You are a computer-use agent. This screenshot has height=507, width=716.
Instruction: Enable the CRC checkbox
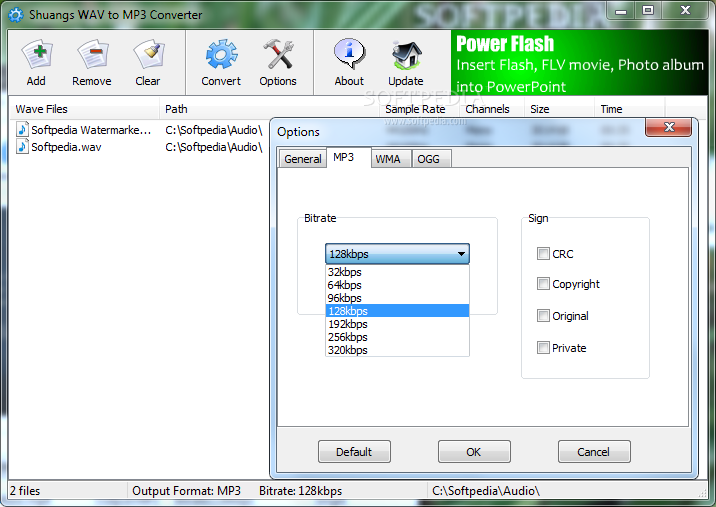click(543, 254)
